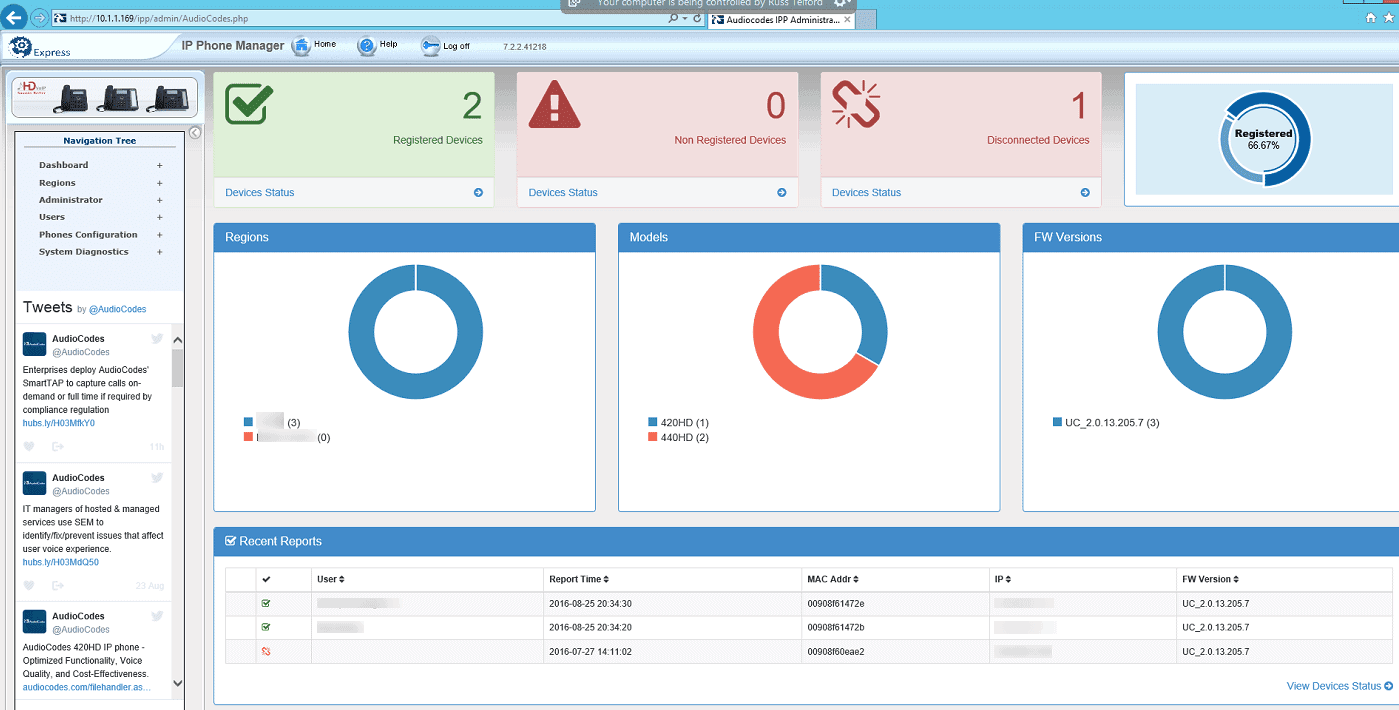Click the phone models banner image
Viewport: 1399px width, 710px height.
104,98
